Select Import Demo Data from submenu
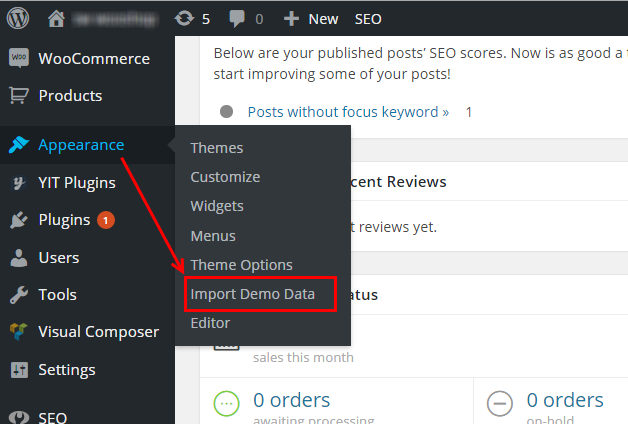 point(252,294)
